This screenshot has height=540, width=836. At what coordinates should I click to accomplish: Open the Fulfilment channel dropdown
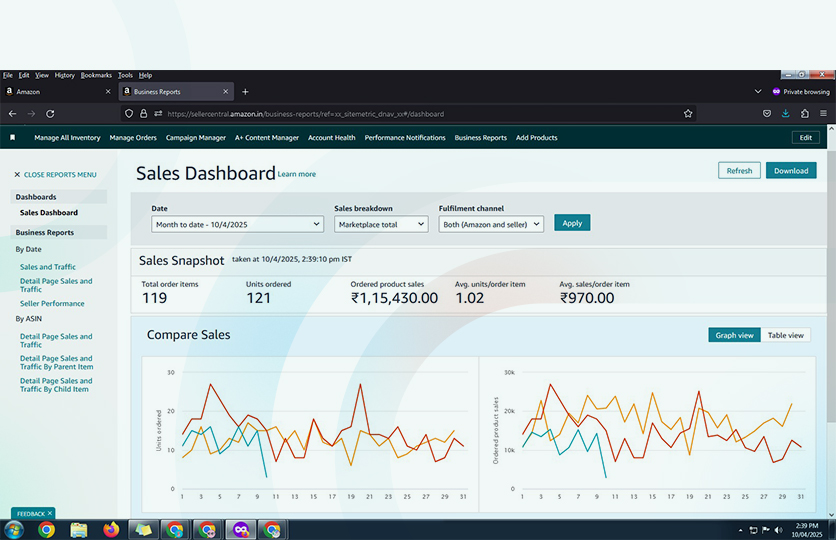point(491,224)
